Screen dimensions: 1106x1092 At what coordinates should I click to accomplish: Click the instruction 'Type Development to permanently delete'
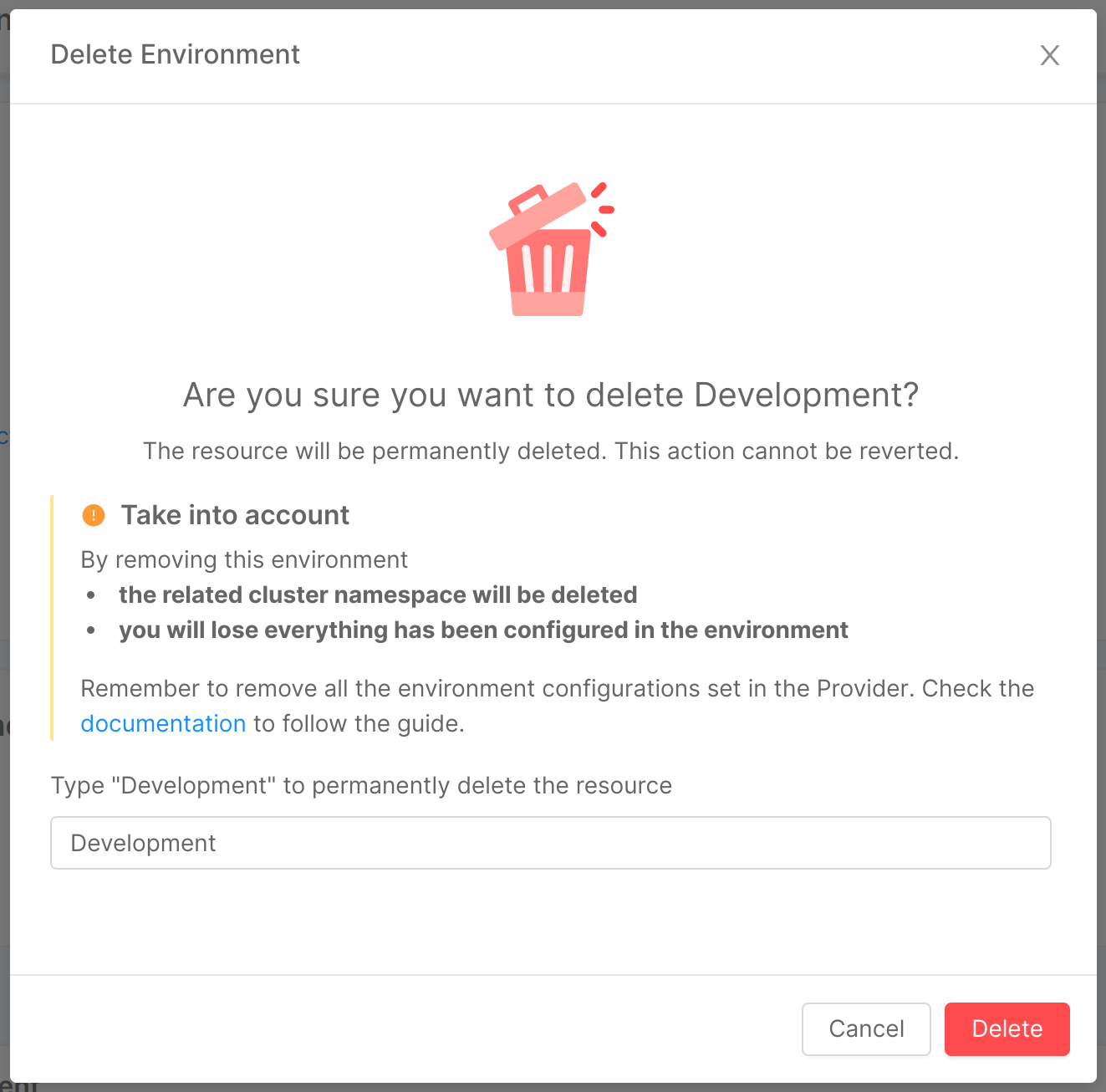pyautogui.click(x=361, y=785)
